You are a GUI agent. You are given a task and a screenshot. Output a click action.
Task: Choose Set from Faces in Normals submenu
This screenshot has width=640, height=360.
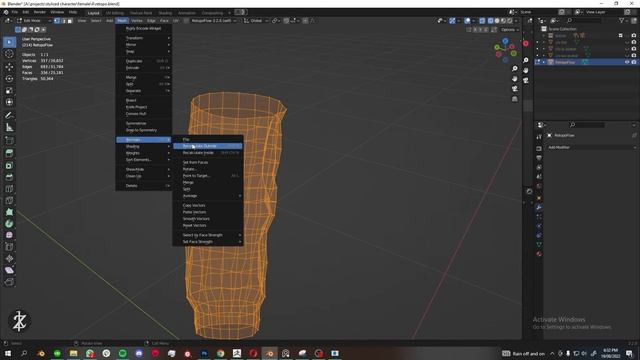click(208, 162)
